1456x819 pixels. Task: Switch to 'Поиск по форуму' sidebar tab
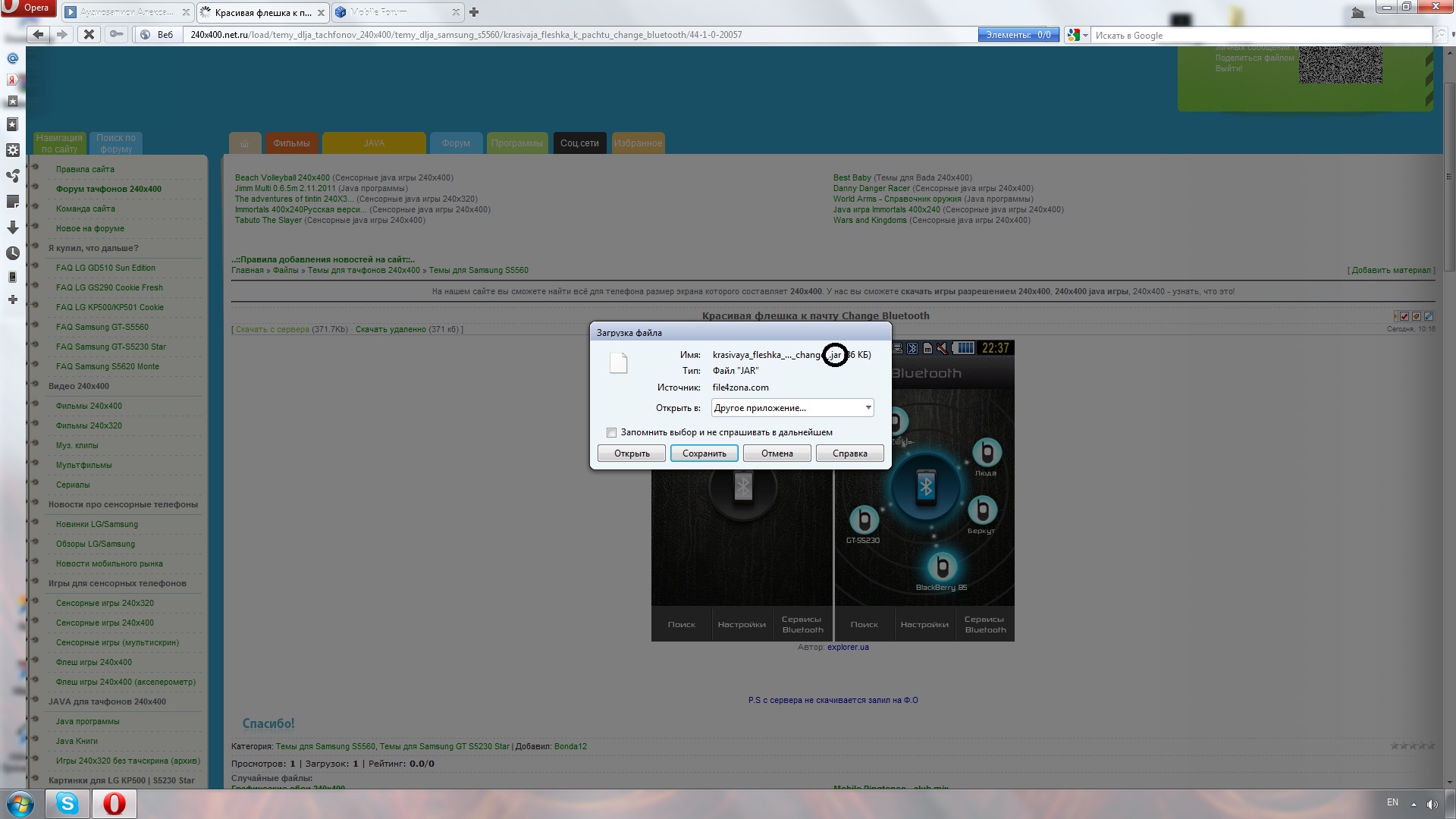[116, 143]
